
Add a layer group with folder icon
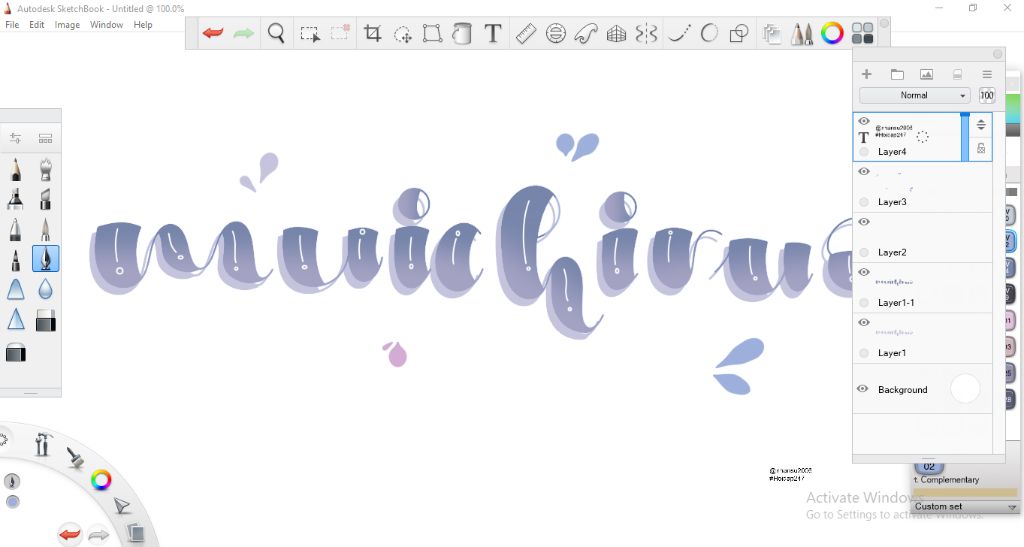[897, 74]
